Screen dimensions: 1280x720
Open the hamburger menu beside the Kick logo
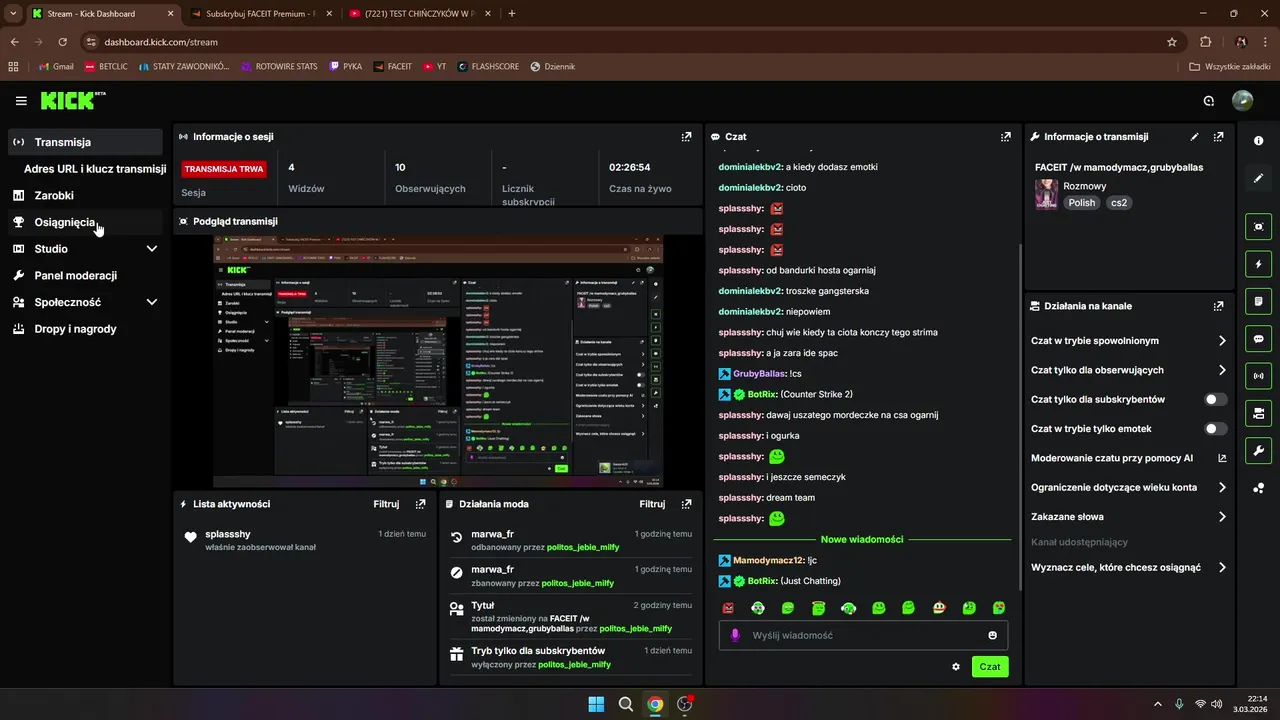[x=21, y=101]
